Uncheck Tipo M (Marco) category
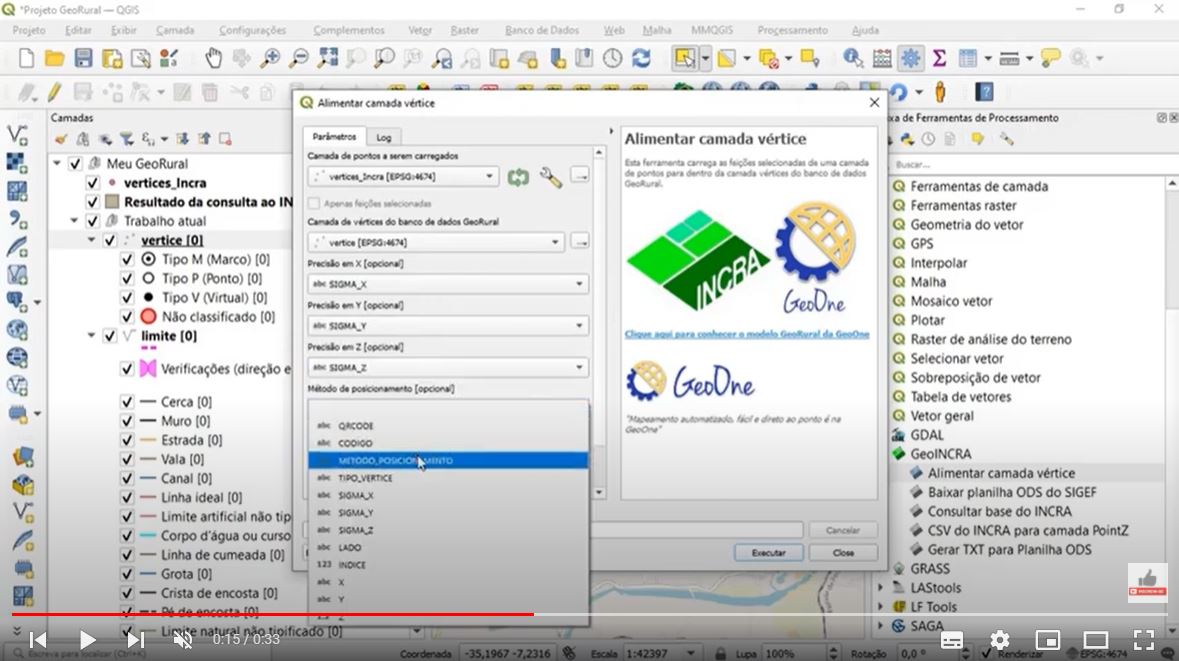The width and height of the screenshot is (1179, 661). 127,259
